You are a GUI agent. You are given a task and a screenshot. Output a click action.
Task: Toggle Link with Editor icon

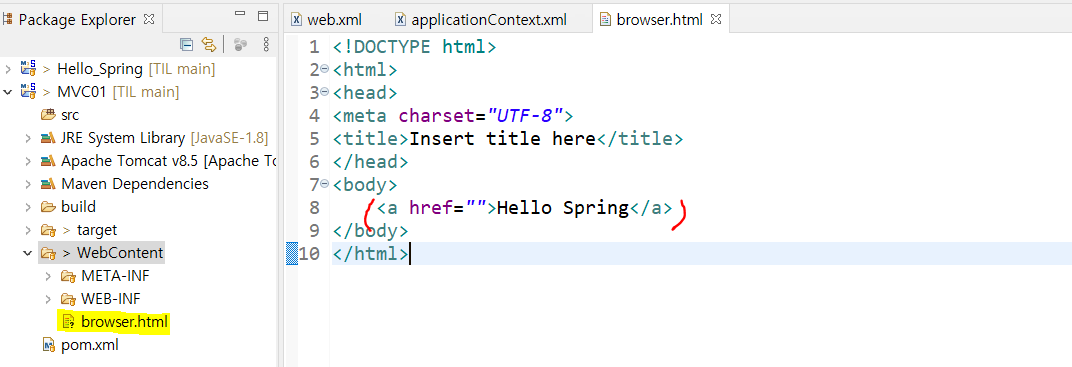[209, 45]
